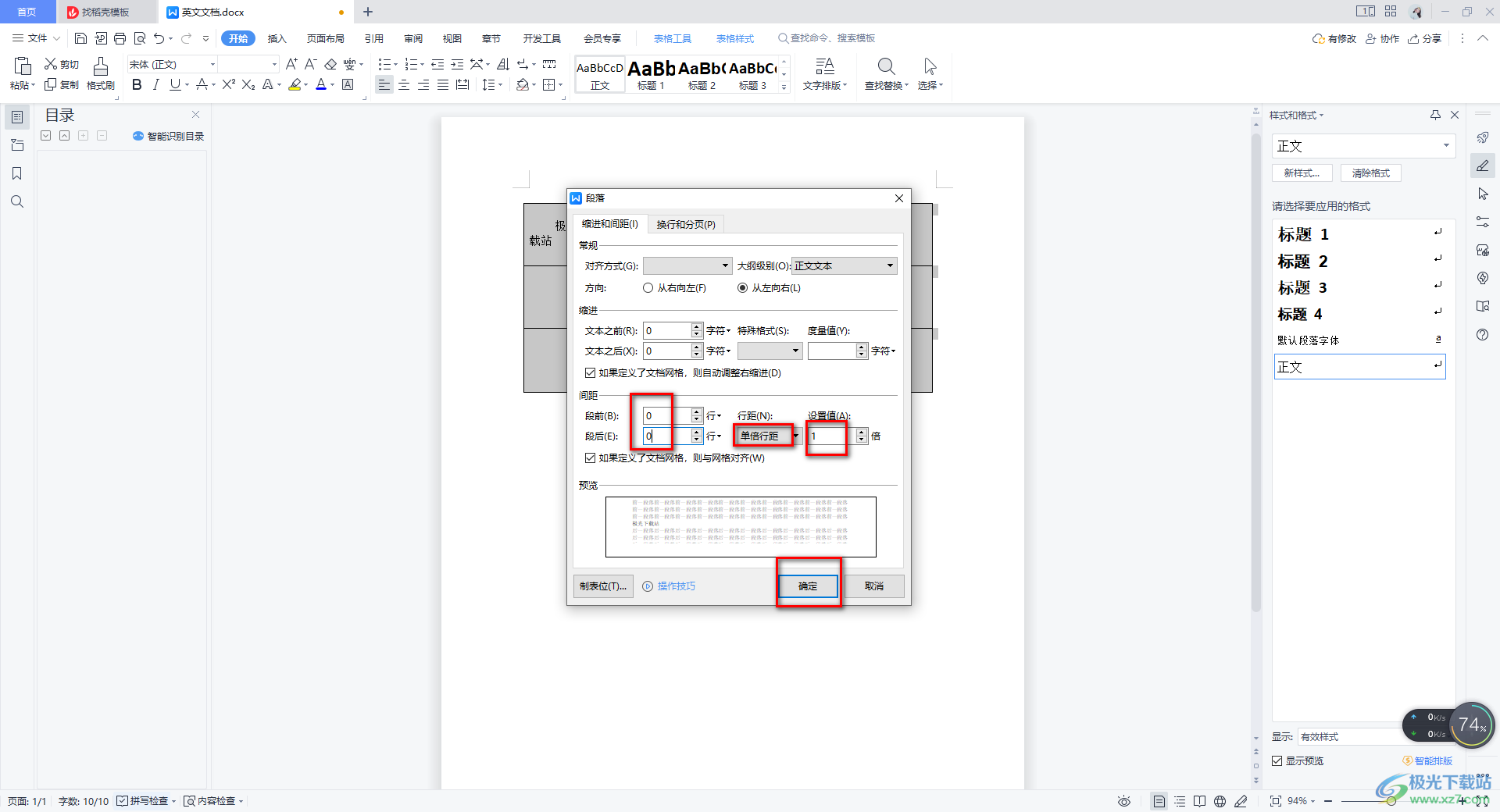1500x812 pixels.
Task: Open outline level dropdown
Action: [845, 266]
